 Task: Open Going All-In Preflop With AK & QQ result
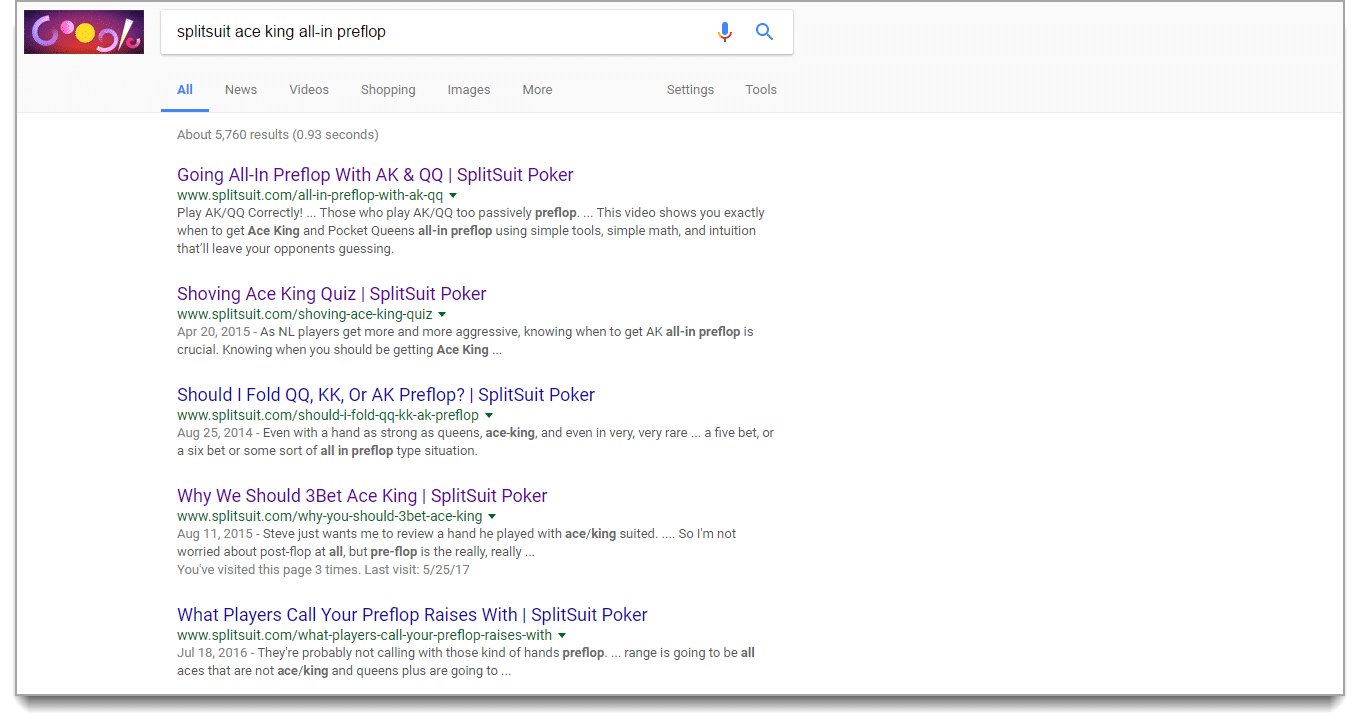pyautogui.click(x=375, y=175)
